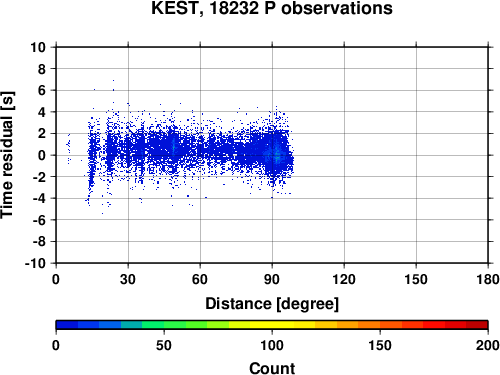Click the isolated data points near 5 degrees
This screenshot has height=375, width=500.
coord(69,148)
